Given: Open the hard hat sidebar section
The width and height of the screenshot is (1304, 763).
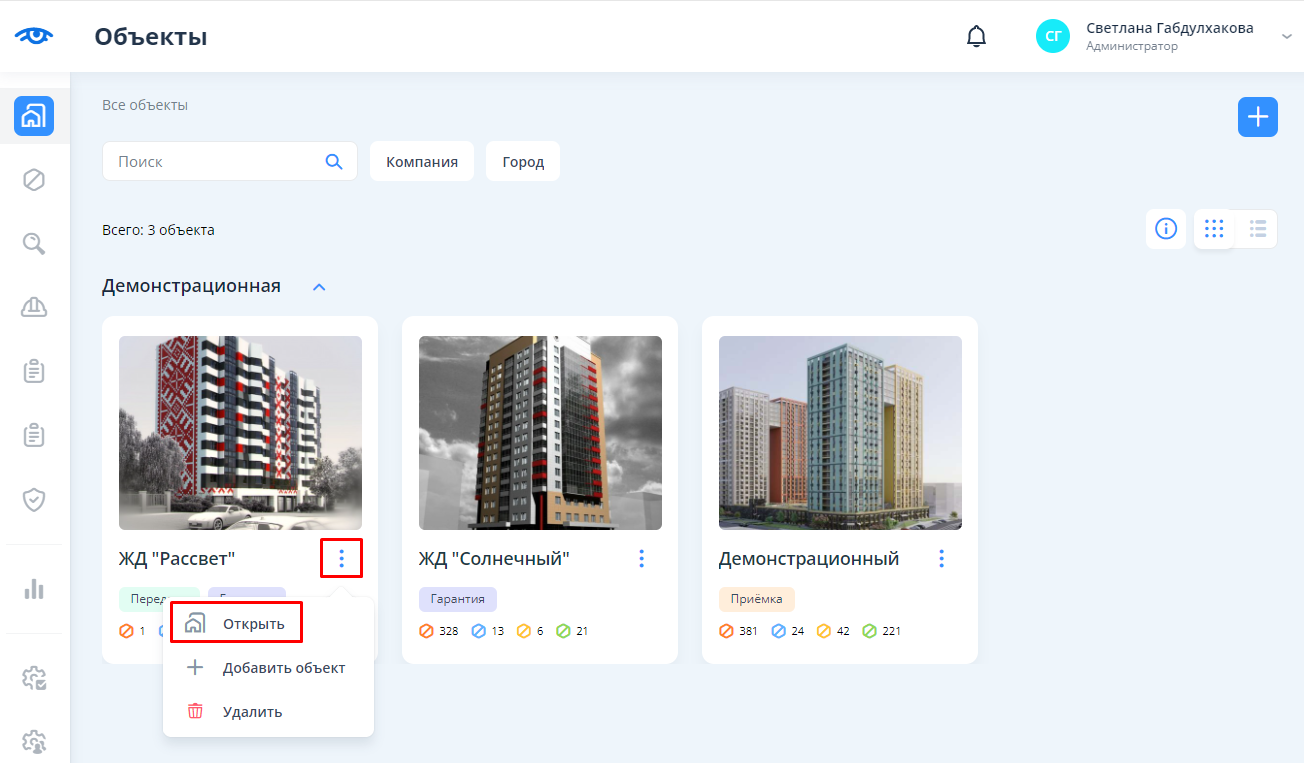Looking at the screenshot, I should [x=34, y=307].
